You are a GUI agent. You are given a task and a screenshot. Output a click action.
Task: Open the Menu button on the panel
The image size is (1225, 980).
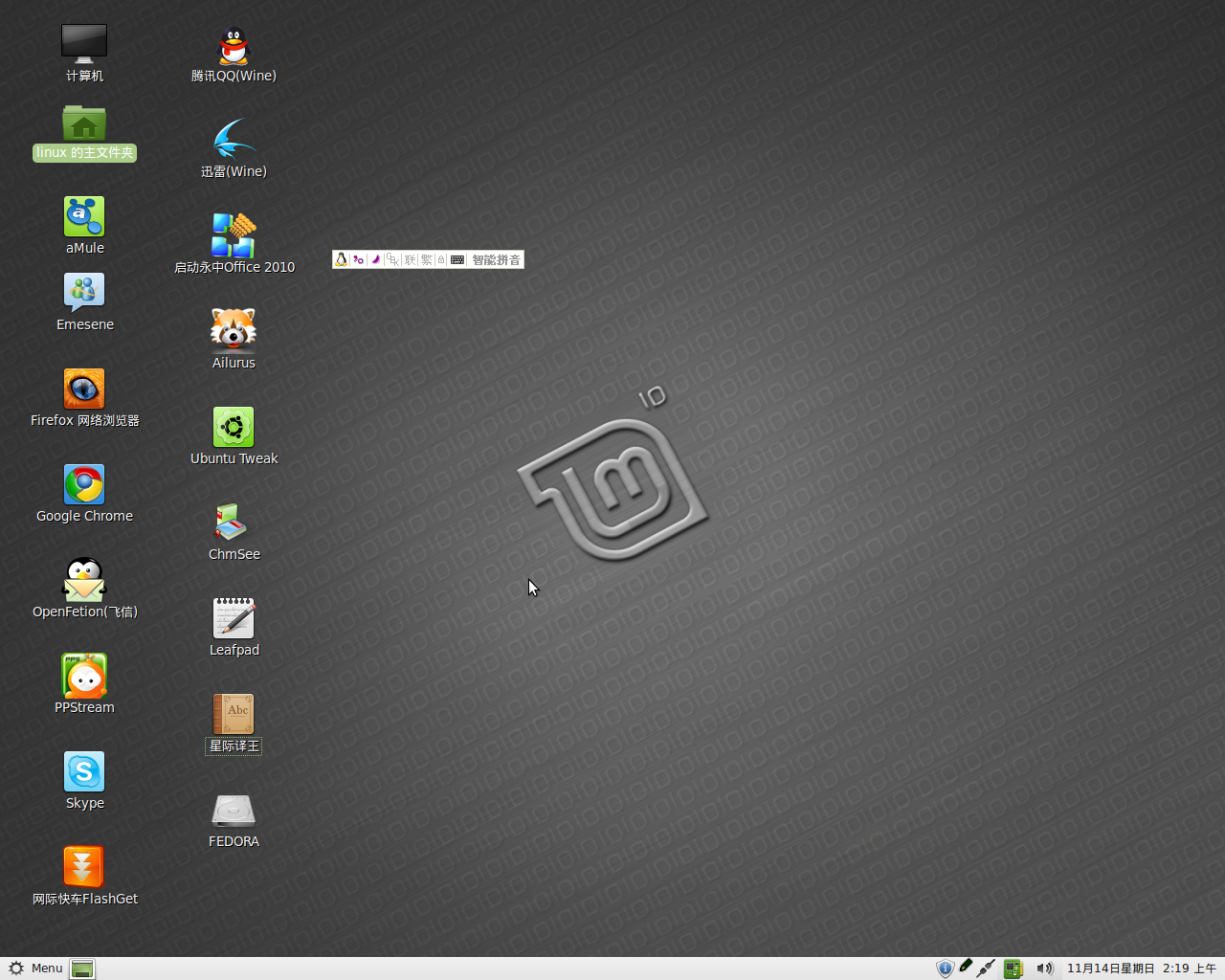click(35, 969)
